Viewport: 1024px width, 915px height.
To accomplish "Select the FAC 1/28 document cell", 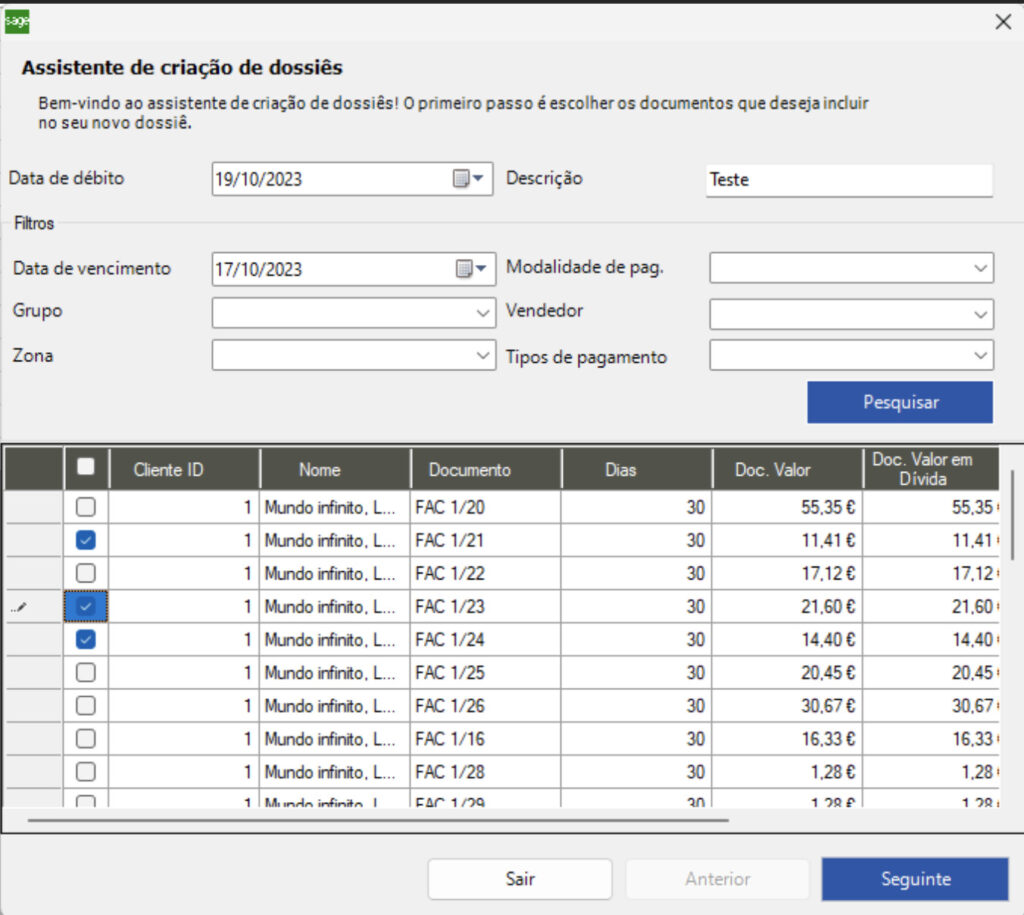I will pos(486,772).
